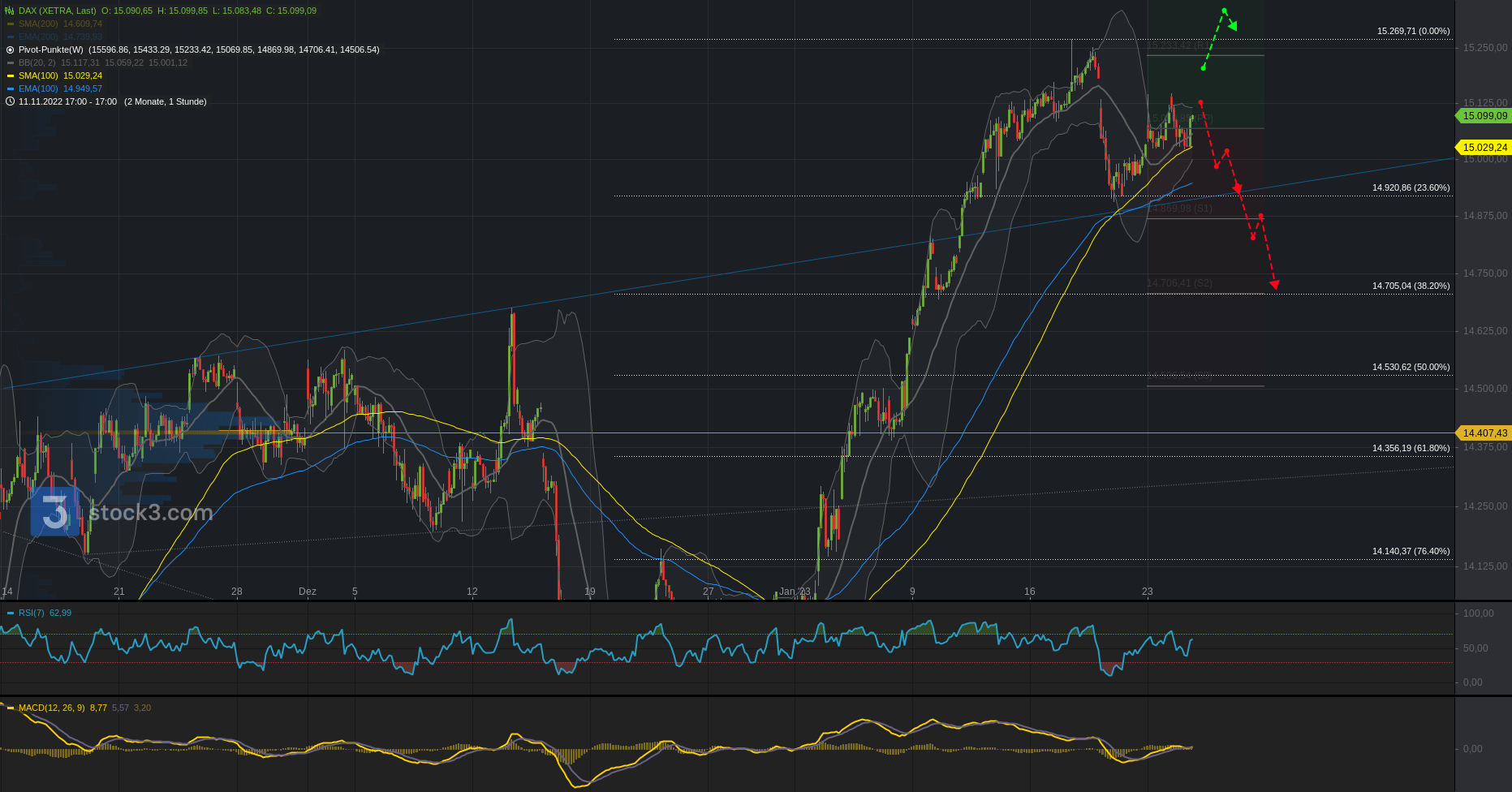Viewport: 1512px width, 792px height.
Task: Click the RSI 50,00 axis value
Action: pyautogui.click(x=1475, y=648)
